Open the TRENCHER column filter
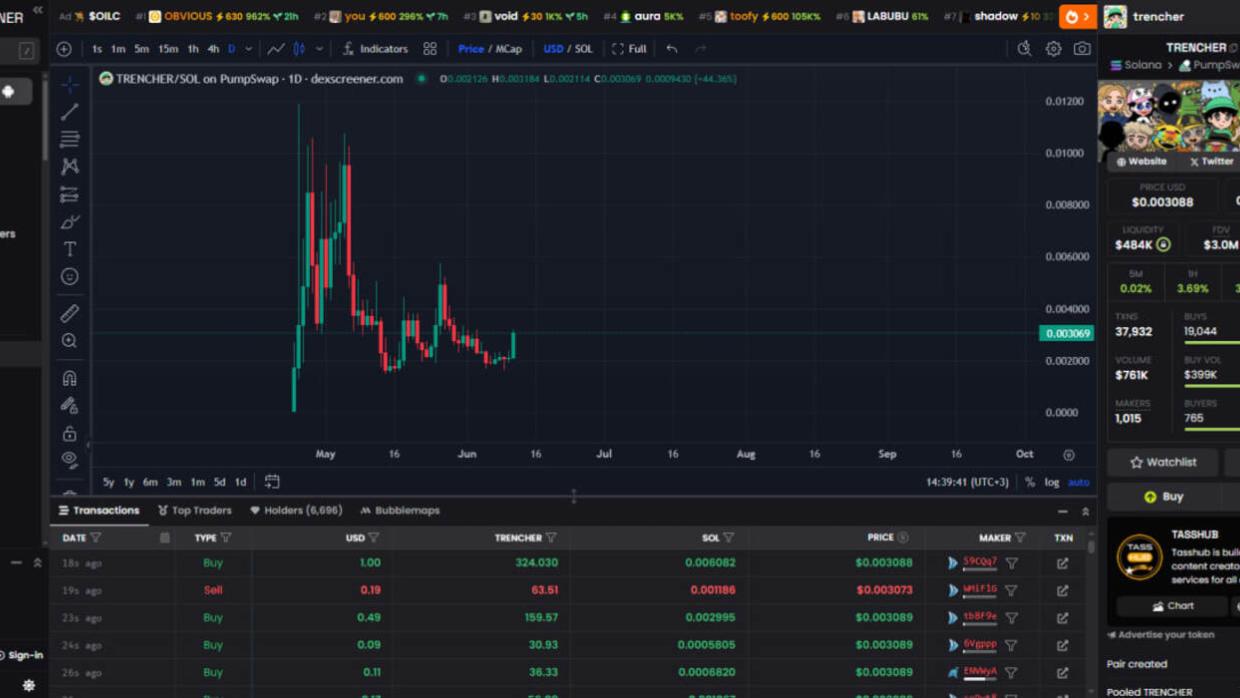 tap(551, 538)
